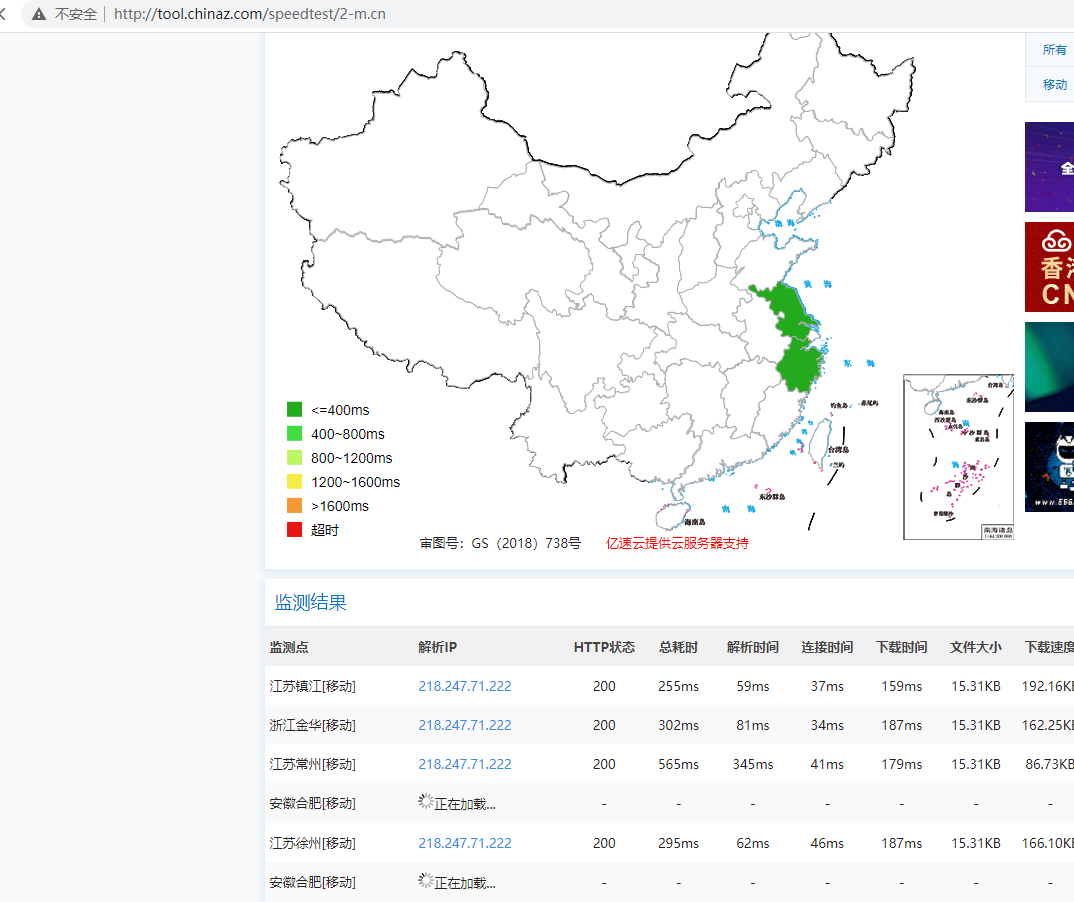Click the 下载时间 column header
This screenshot has width=1074, height=902.
(x=901, y=647)
